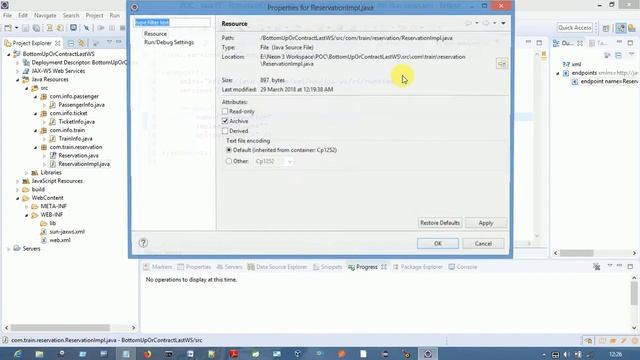Open the New wizard dropdown arrow
The height and width of the screenshot is (360, 640).
click(x=16, y=28)
